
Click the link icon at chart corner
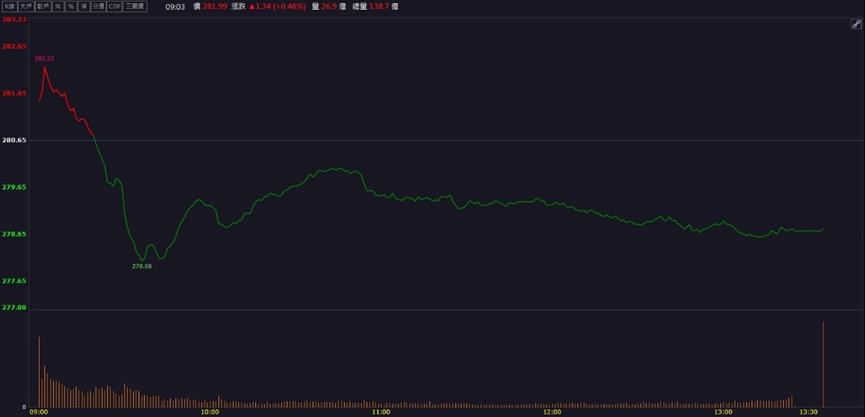(x=856, y=24)
